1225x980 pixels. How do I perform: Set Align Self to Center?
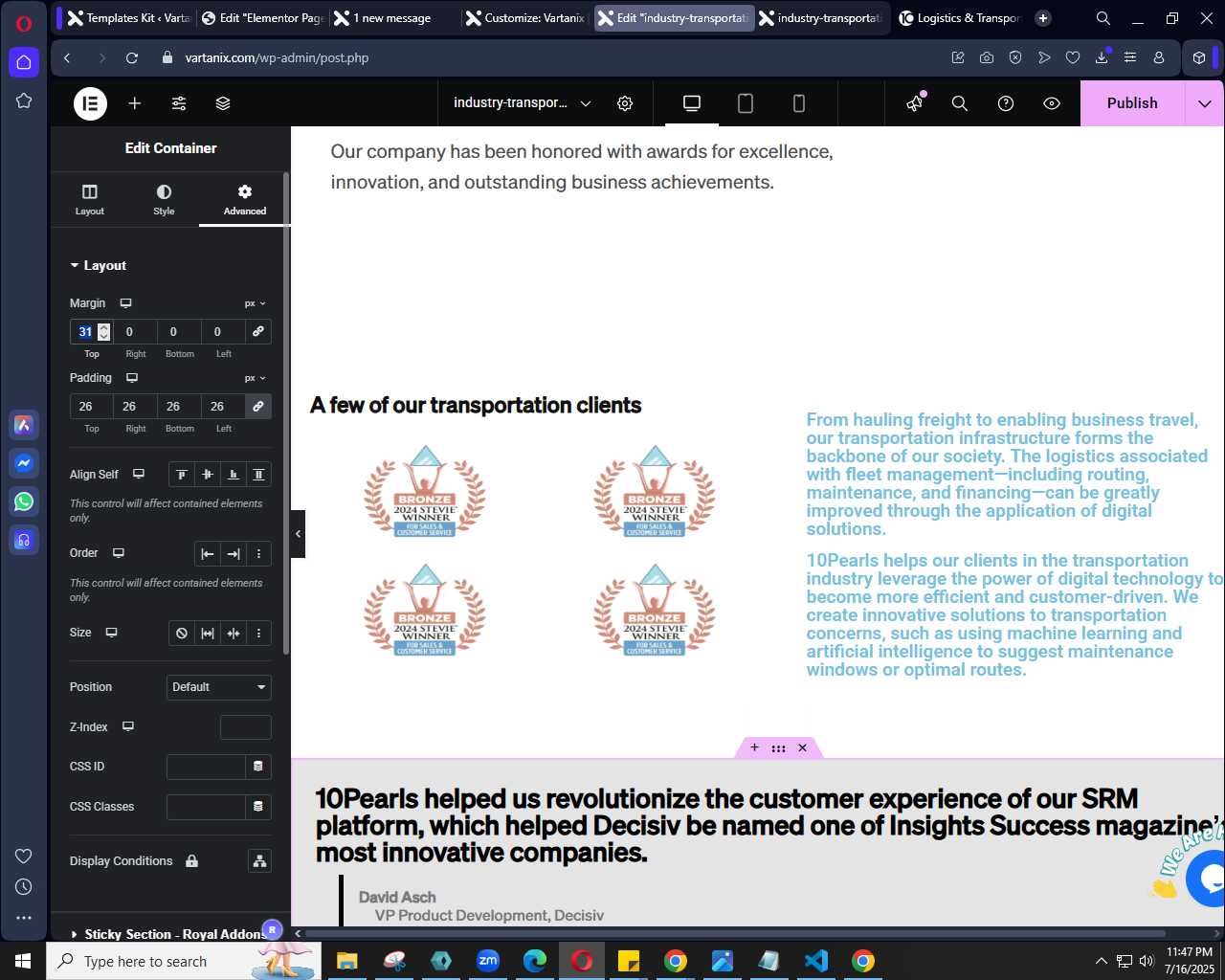[207, 475]
